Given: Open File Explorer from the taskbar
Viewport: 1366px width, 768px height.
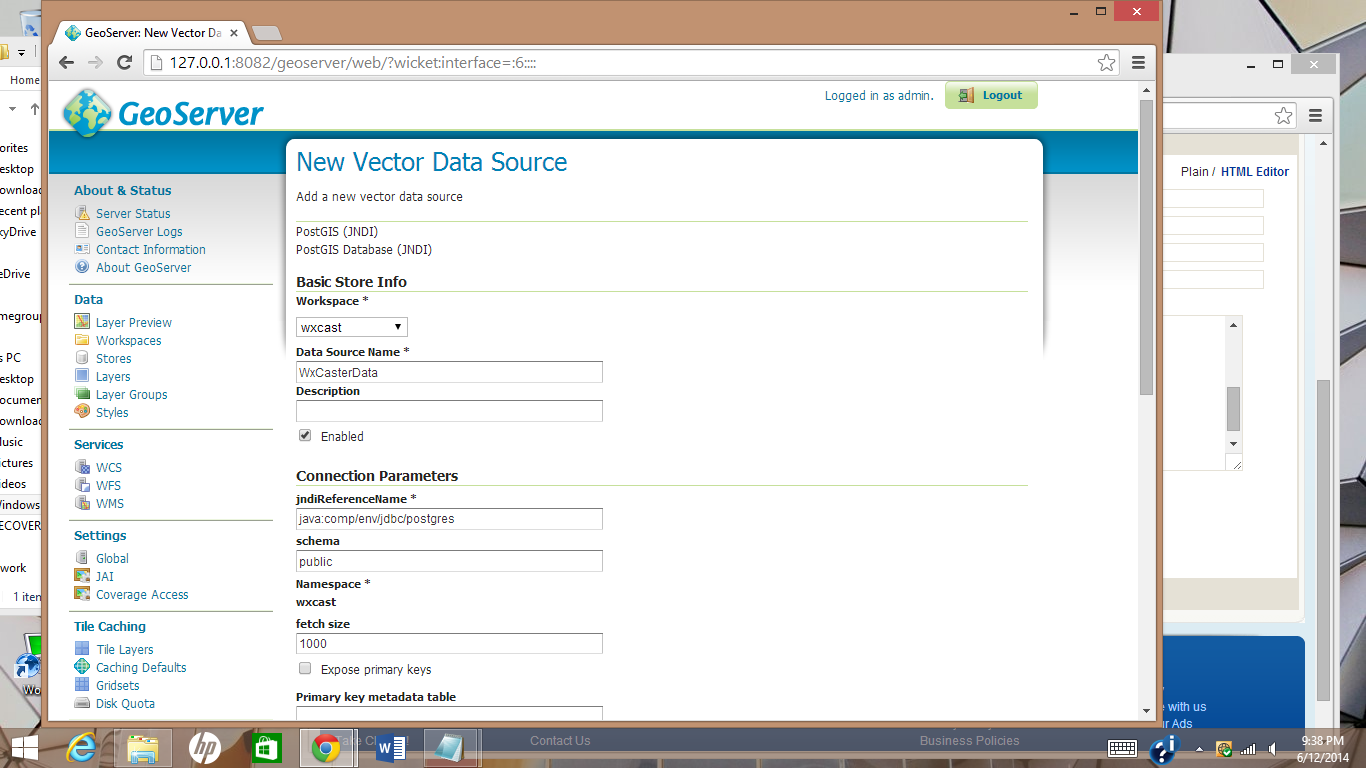Looking at the screenshot, I should click(143, 747).
